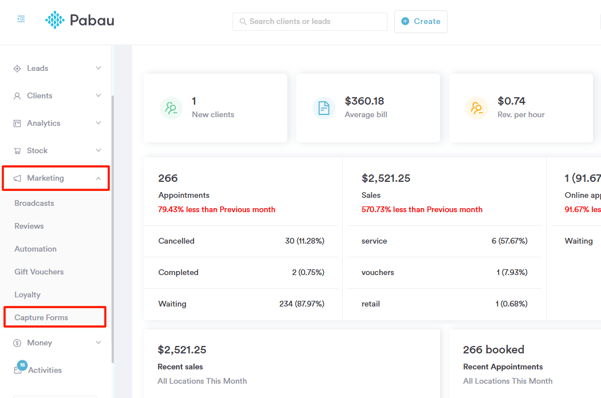Click the vouchers 1 (7.93%) row
This screenshot has width=601, height=398.
[444, 272]
